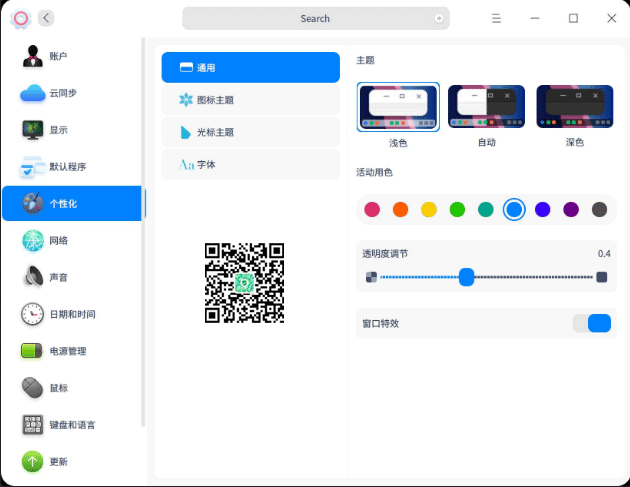Switch to the 通用 general tab
The width and height of the screenshot is (630, 487).
click(x=251, y=68)
